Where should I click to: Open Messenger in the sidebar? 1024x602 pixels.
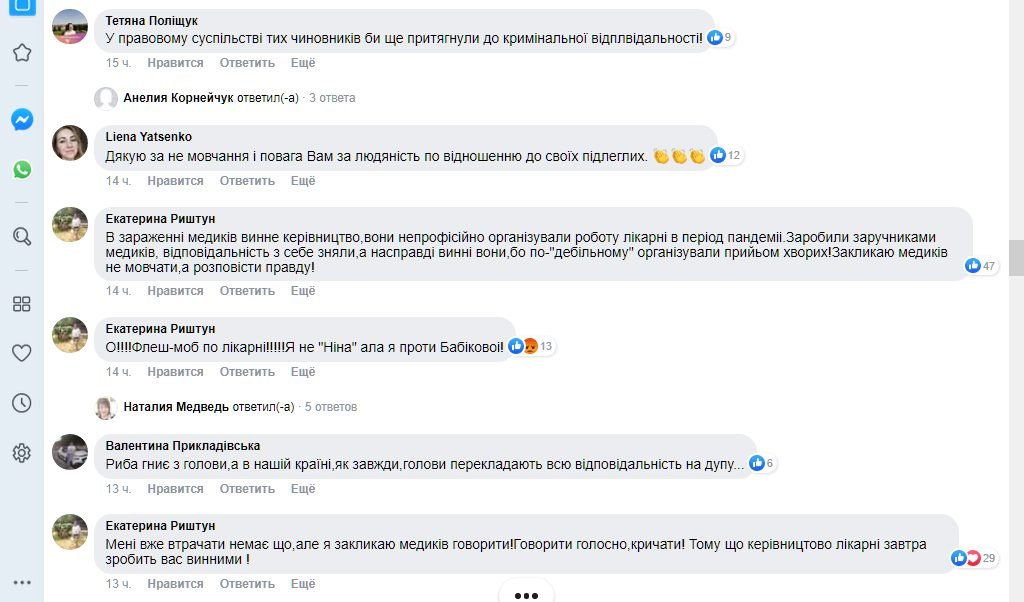(x=22, y=120)
